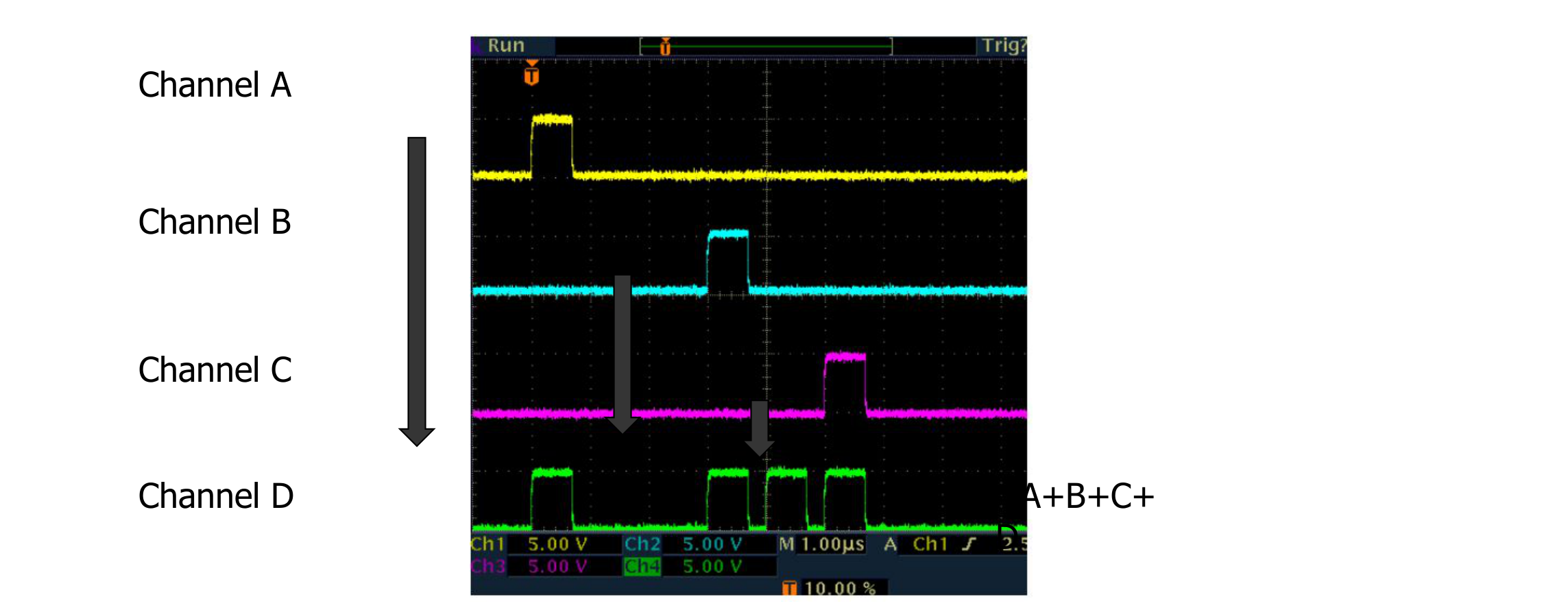
Task: Click the trigger marker on record-length bar
Action: click(x=664, y=47)
